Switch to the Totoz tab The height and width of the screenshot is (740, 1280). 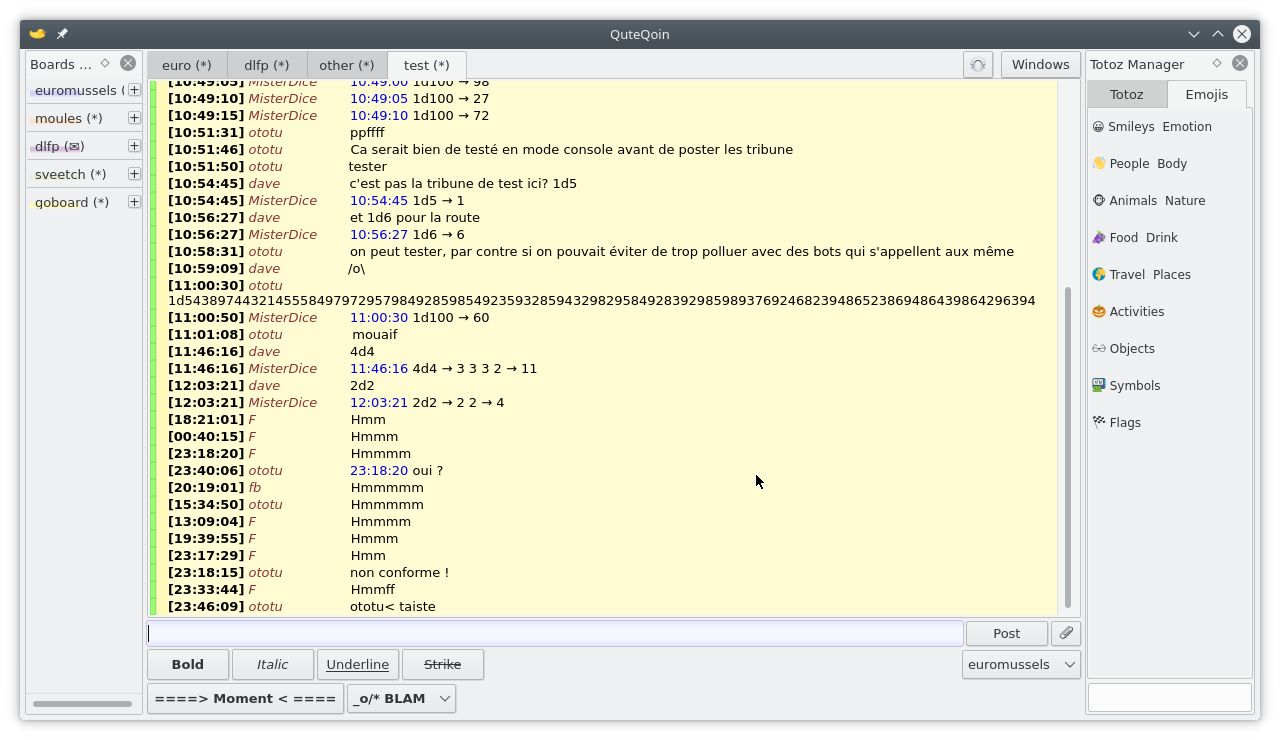1127,95
